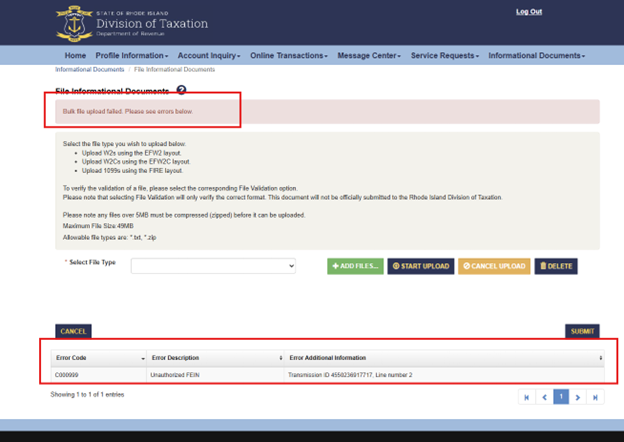Click the Maximum File Size 49MB text

98,226
